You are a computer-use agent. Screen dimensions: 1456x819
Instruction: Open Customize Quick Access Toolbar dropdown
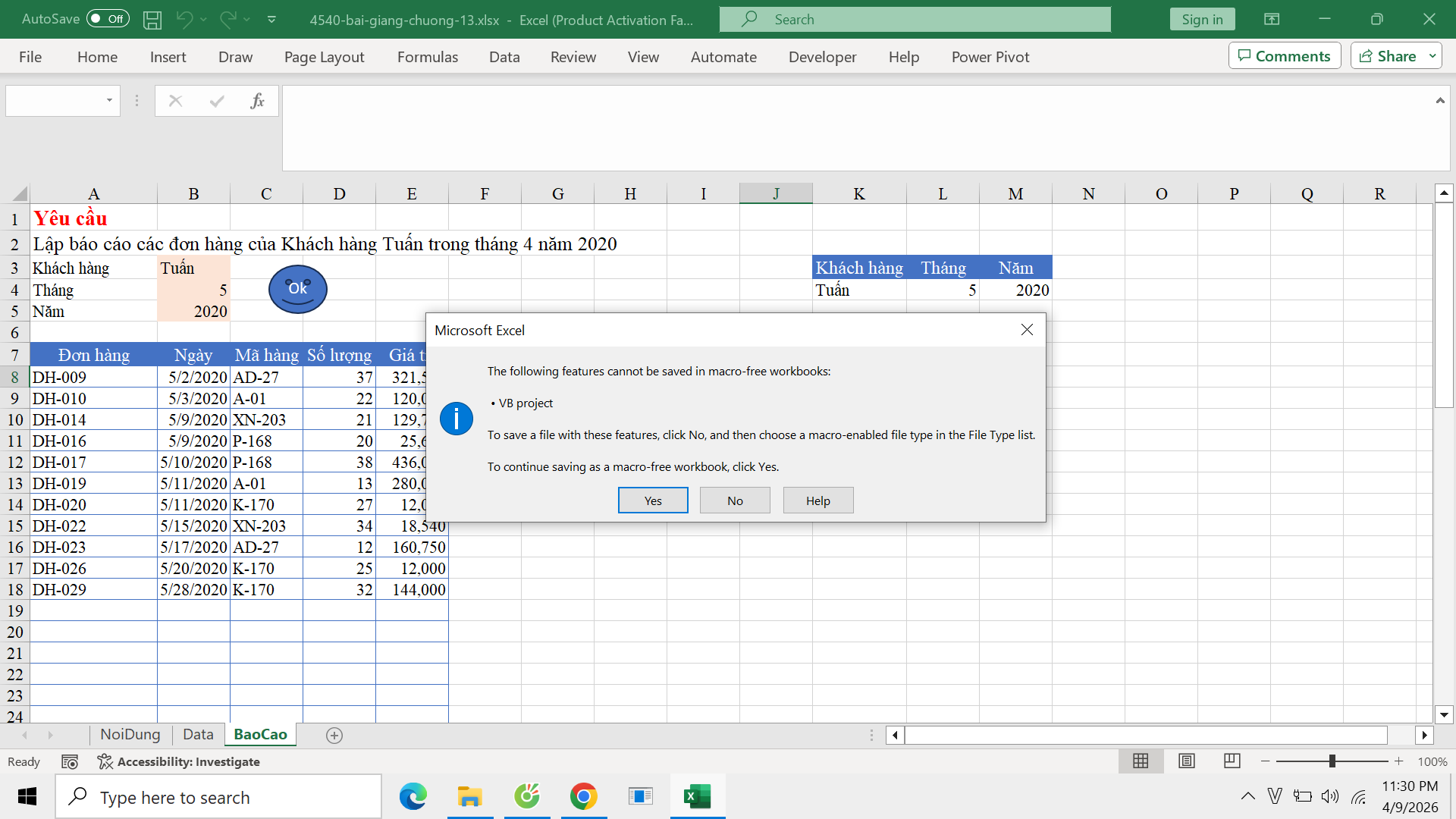click(x=271, y=20)
